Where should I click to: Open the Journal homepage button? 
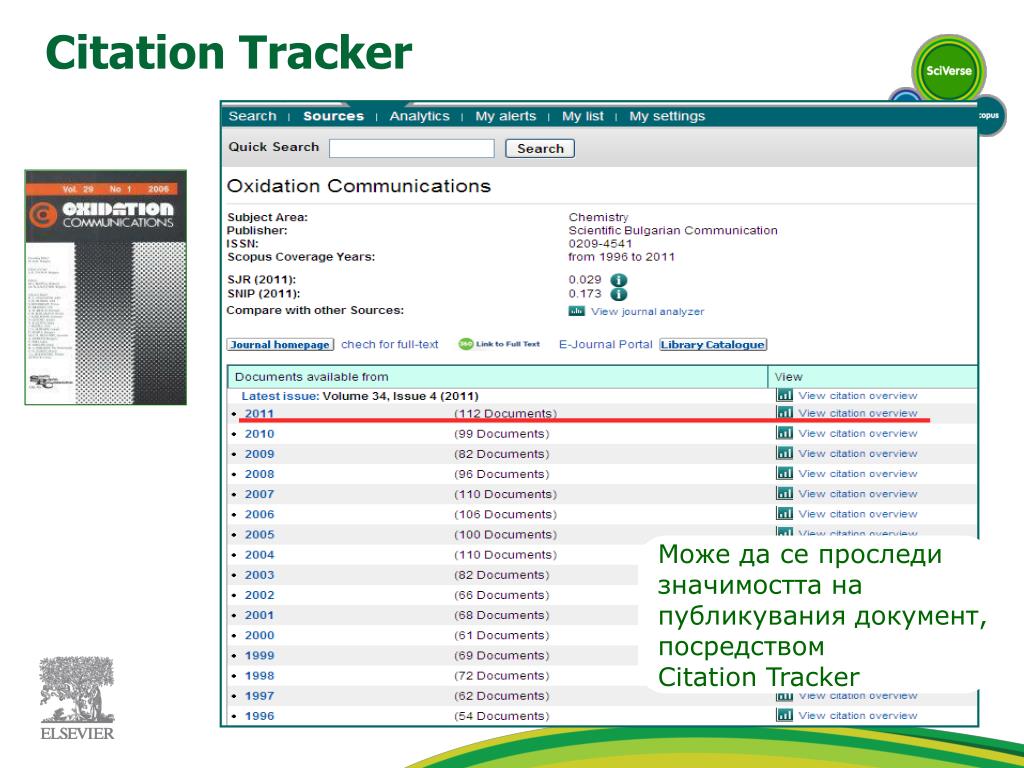[280, 344]
